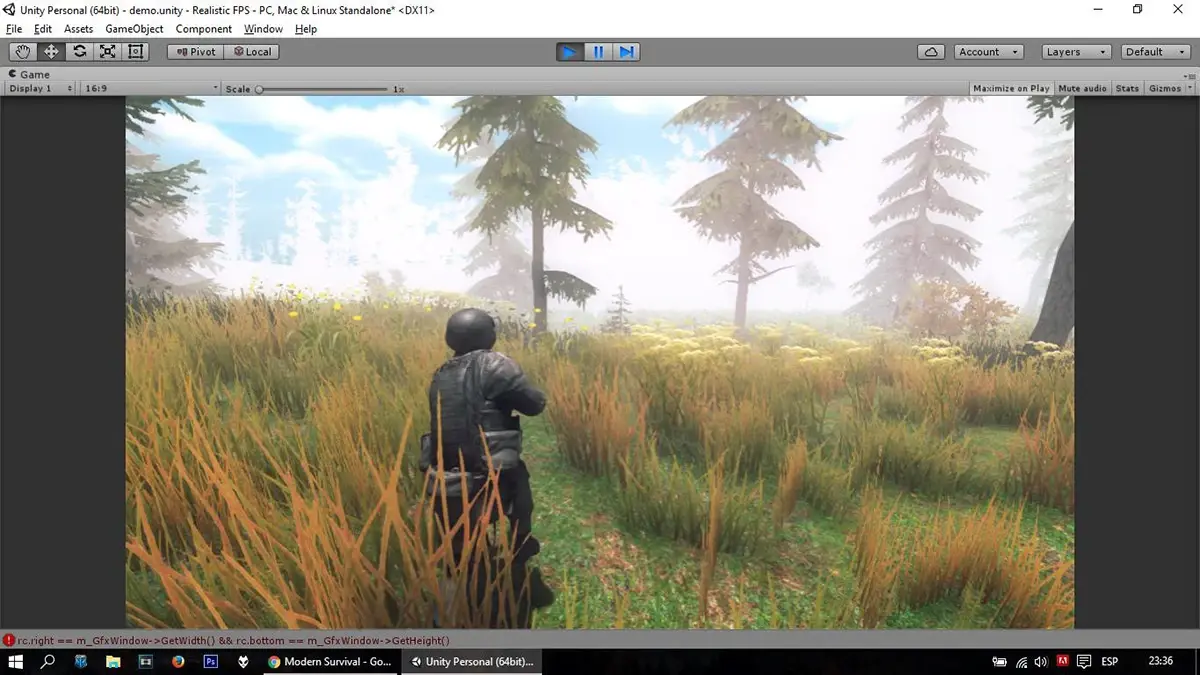Viewport: 1200px width, 675px height.
Task: Select the Game tab
Action: coord(30,74)
